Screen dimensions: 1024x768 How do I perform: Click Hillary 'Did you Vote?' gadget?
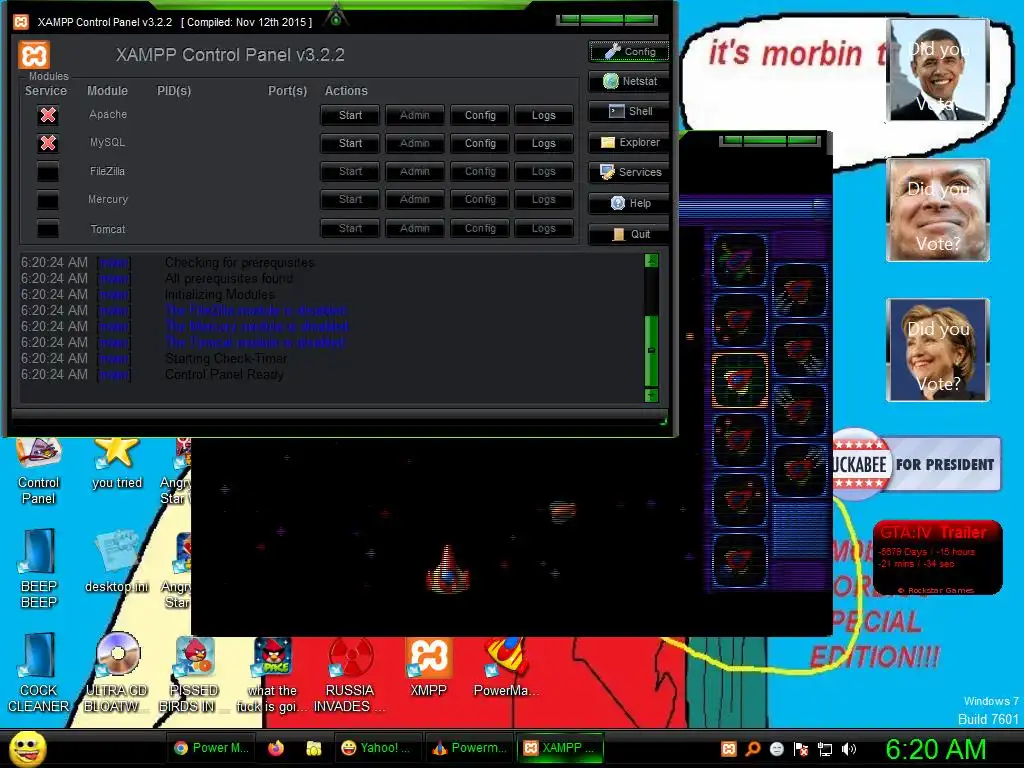click(938, 349)
